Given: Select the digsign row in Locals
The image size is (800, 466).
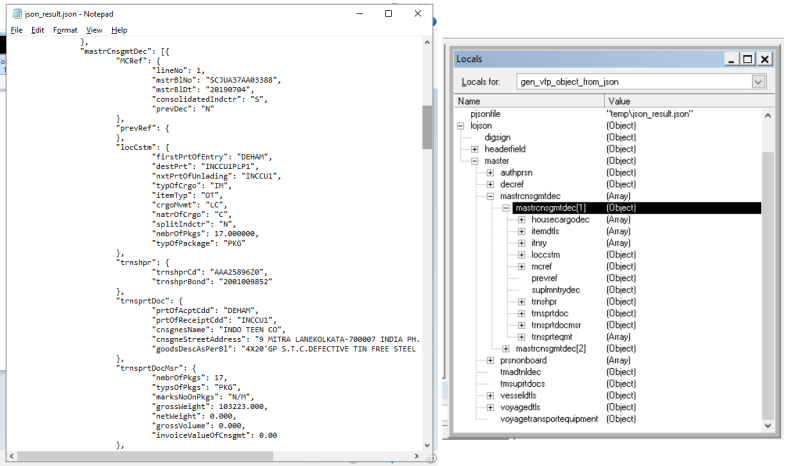Looking at the screenshot, I should [608, 137].
